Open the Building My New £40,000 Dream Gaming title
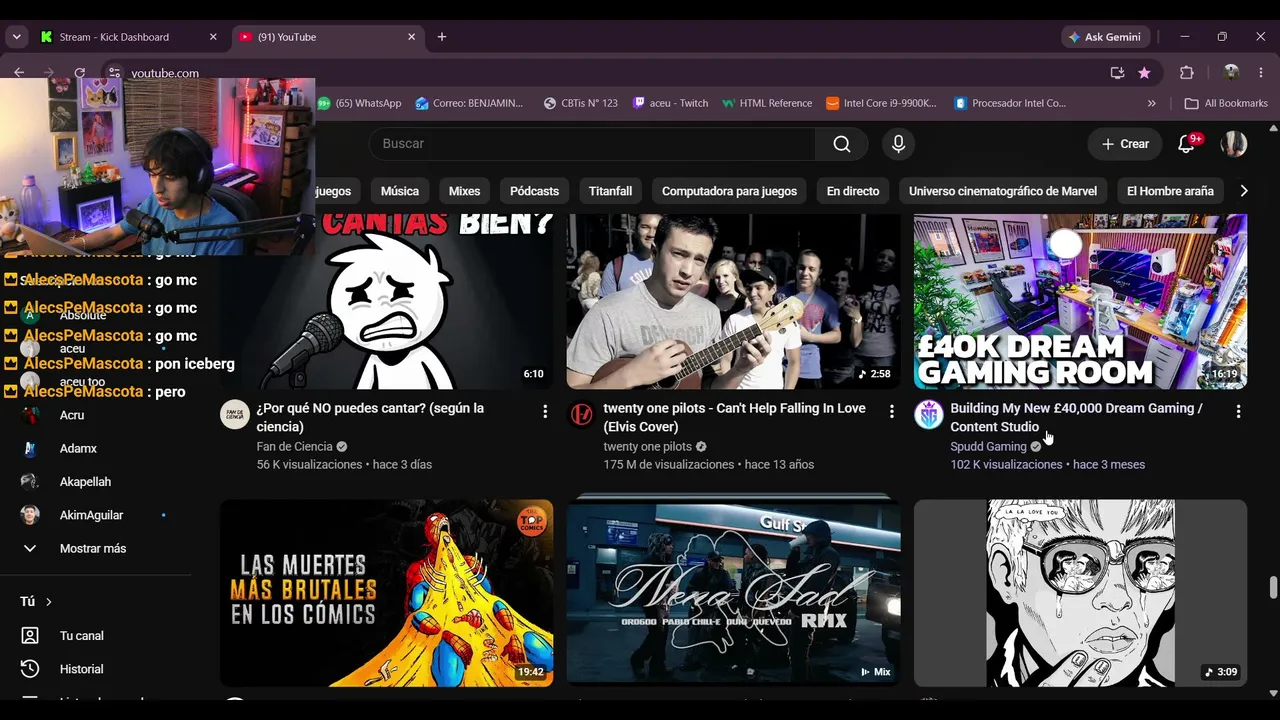1280x720 pixels. (x=1077, y=417)
